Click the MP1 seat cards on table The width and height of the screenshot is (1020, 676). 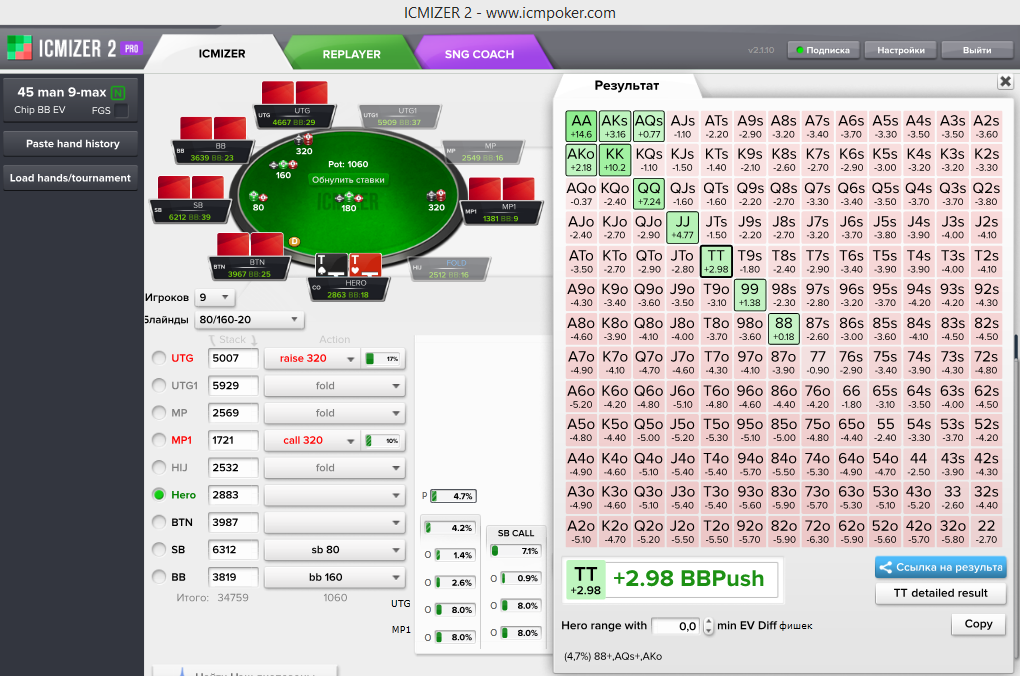502,189
